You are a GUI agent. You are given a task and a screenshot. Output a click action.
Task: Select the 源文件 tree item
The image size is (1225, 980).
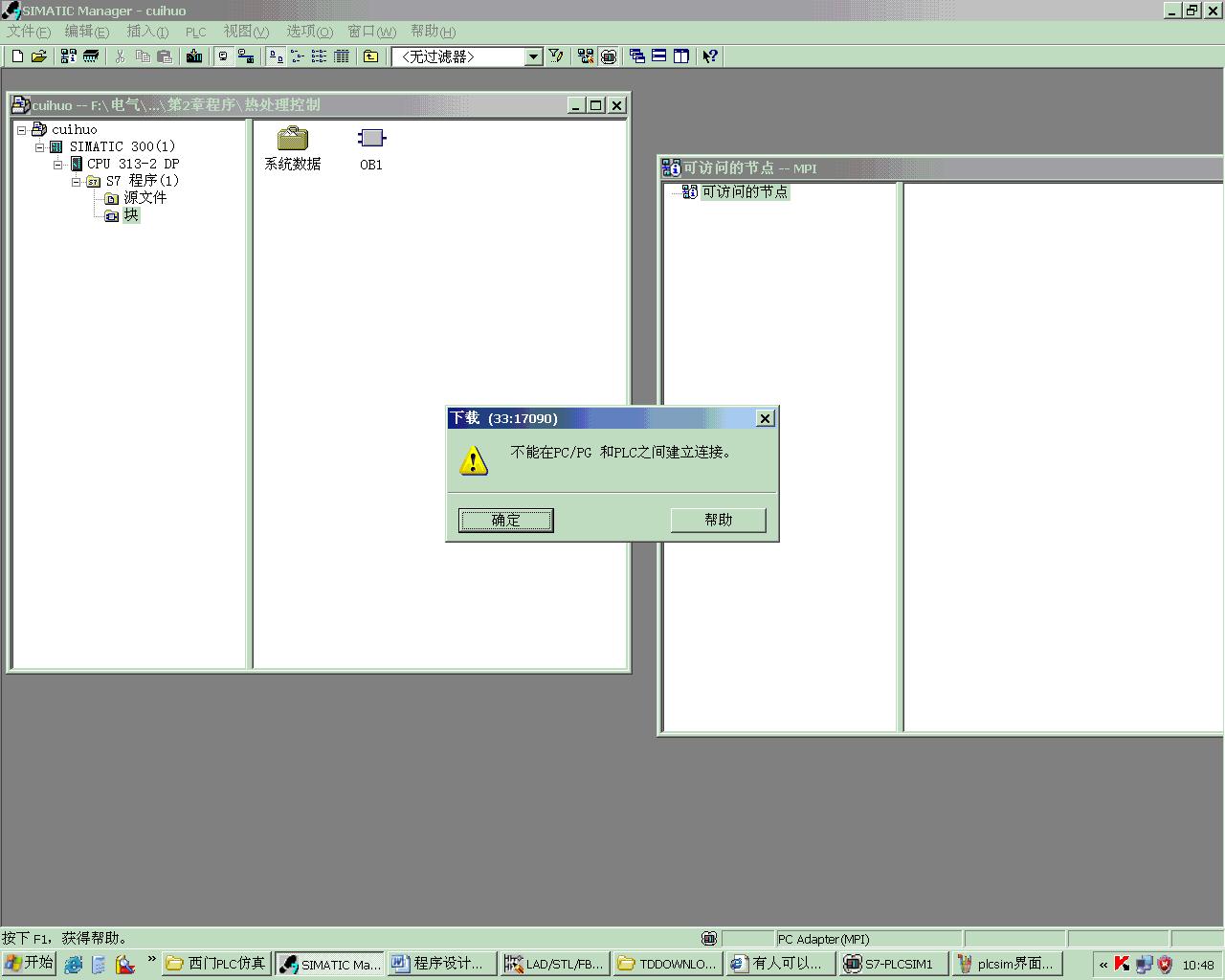pos(145,198)
